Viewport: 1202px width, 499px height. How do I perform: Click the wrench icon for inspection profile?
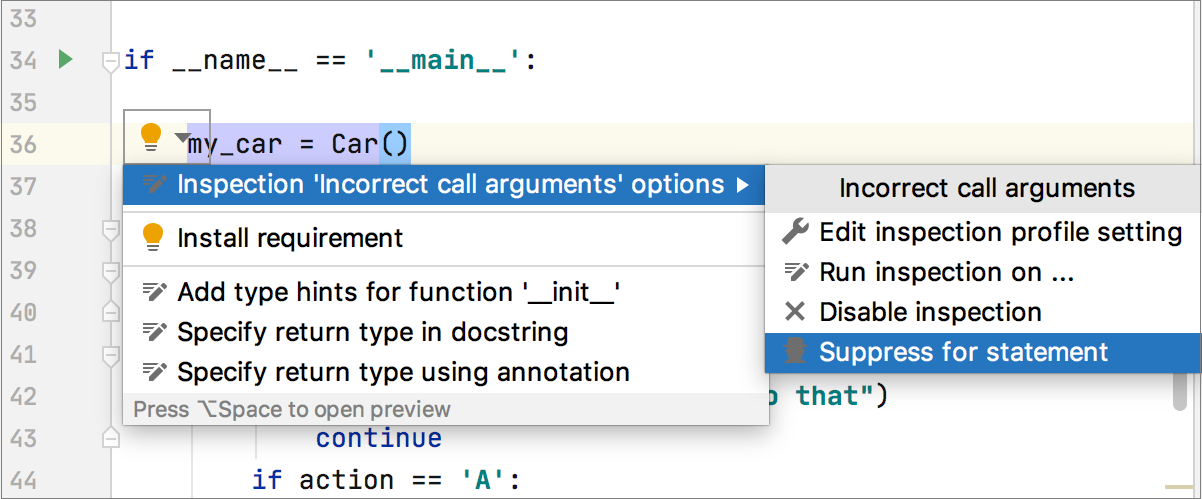(x=795, y=232)
